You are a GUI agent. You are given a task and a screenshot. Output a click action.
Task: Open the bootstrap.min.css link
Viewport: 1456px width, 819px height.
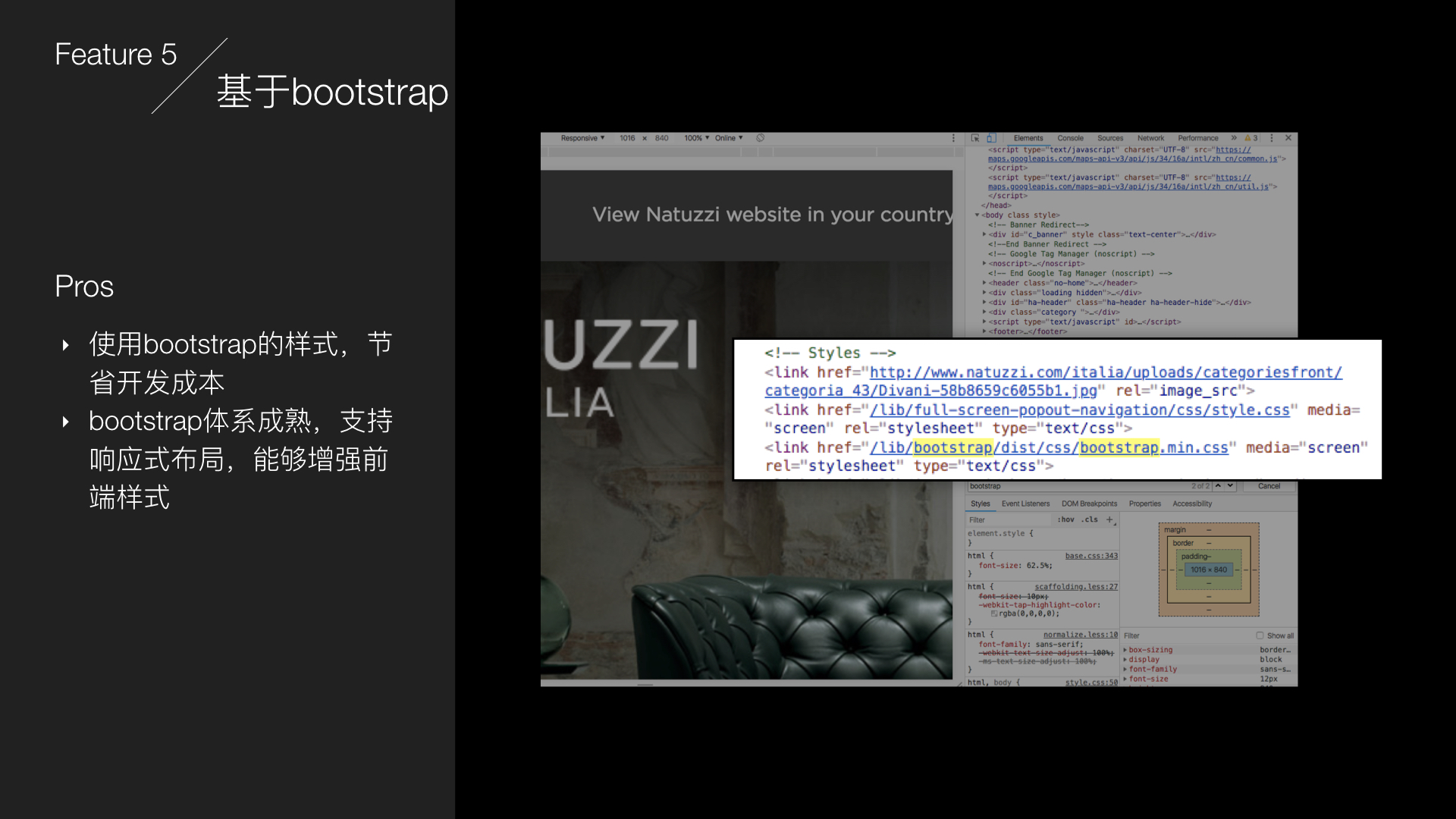pos(1049,447)
